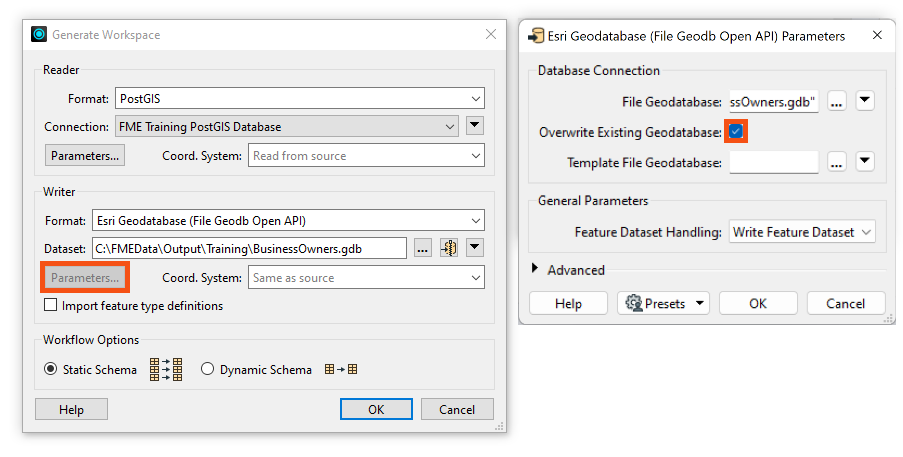
Task: Click OK in Generate Workspace dialog
Action: coord(376,409)
